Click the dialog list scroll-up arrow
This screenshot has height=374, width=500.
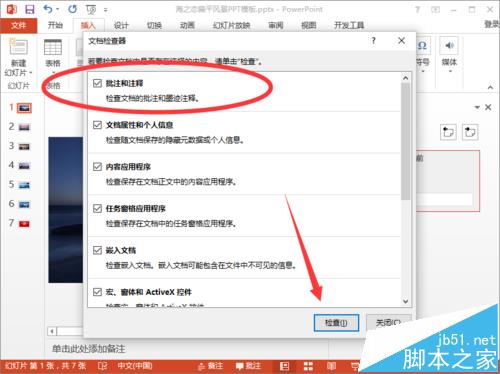click(x=406, y=78)
